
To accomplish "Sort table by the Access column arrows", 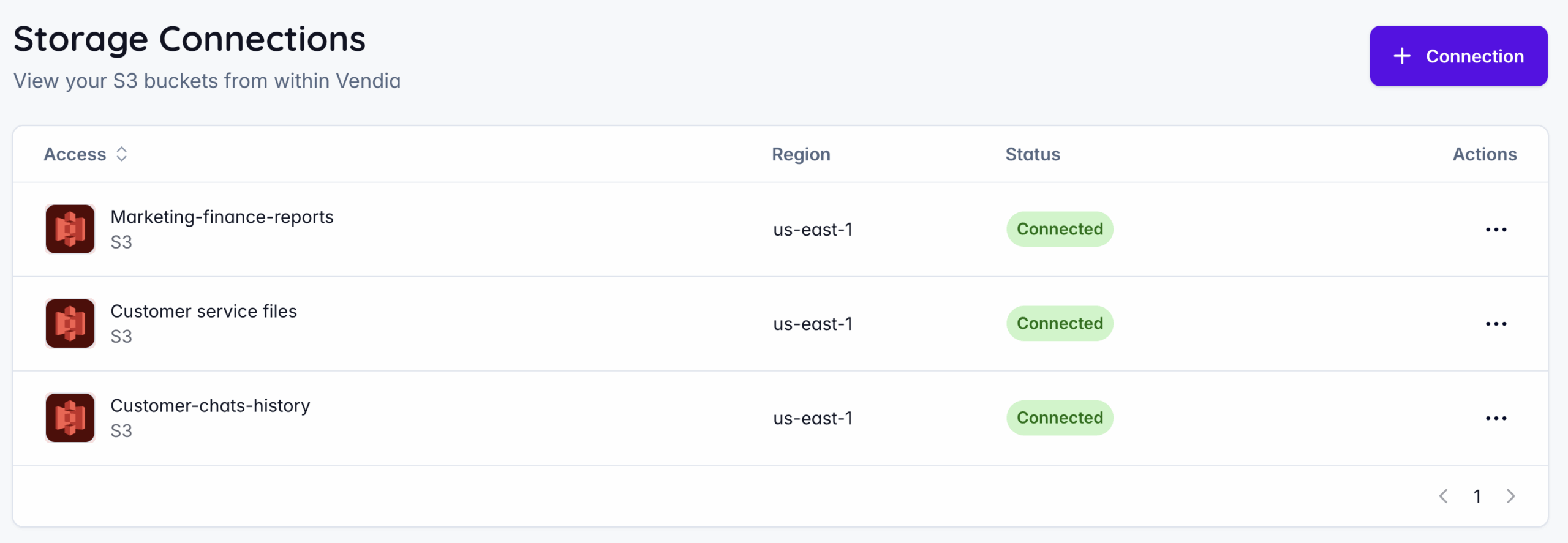I will point(121,154).
